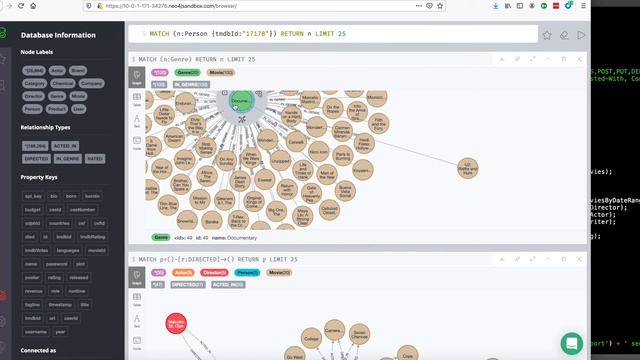Switch DIRECTED result frame to Graph view
Screen dimensions: 640x360
[137, 277]
